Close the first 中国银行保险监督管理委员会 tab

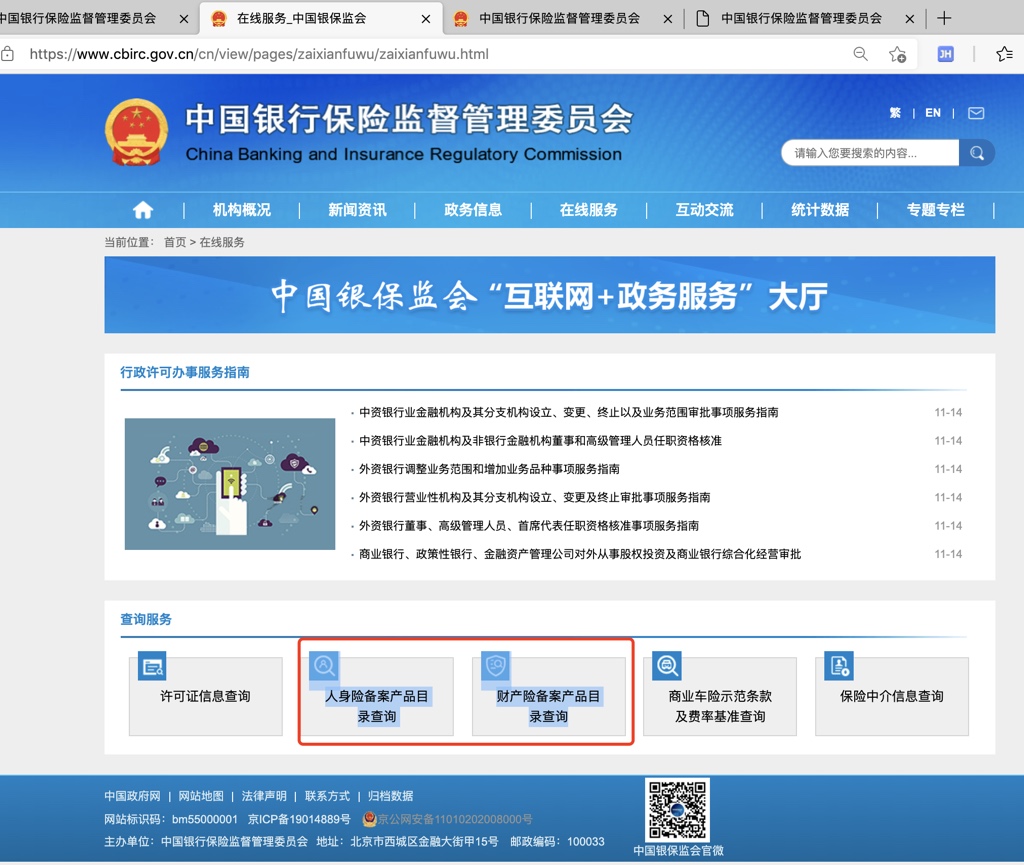click(184, 19)
